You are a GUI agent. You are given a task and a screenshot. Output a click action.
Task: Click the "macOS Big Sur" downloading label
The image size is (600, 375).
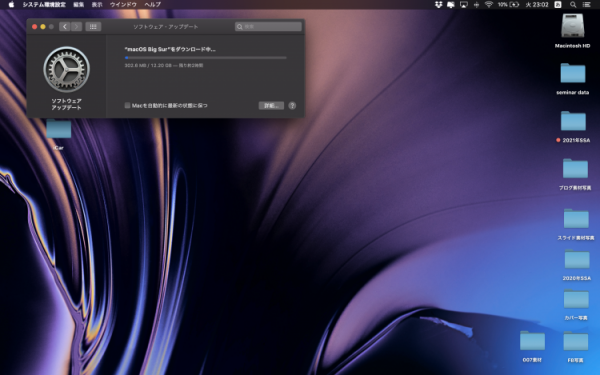click(x=170, y=49)
